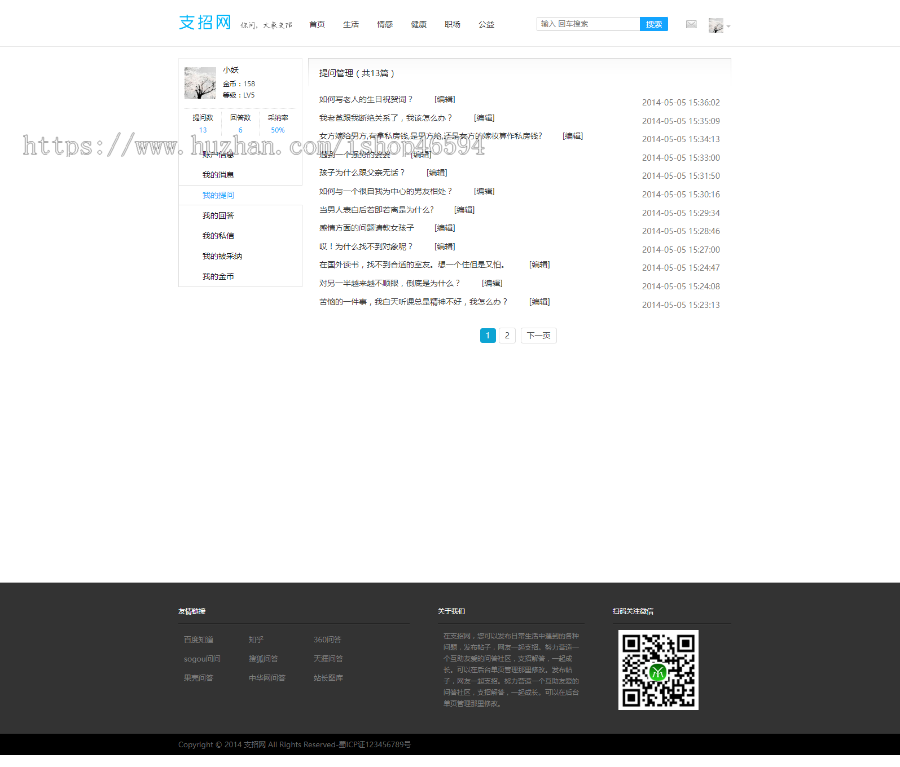Viewport: 900px width, 767px height.
Task: Click the 提问管理（共13篇）heading
Action: tap(356, 73)
